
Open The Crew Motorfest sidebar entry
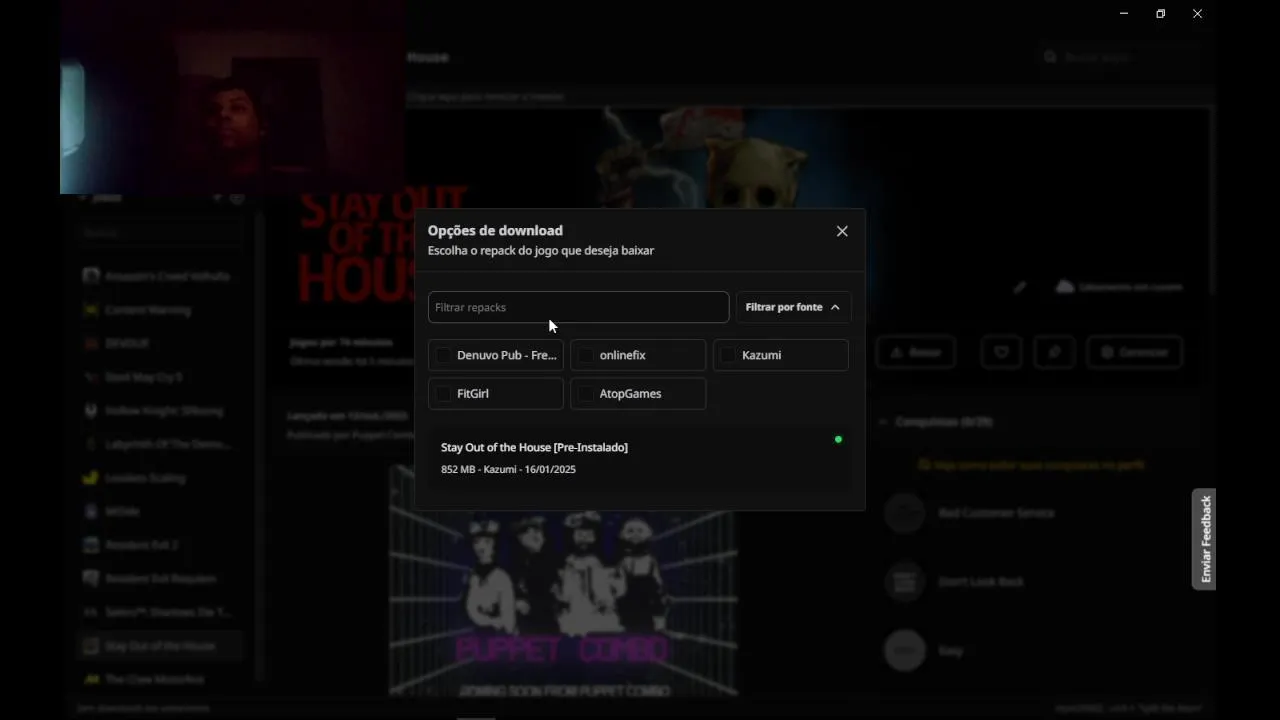(159, 679)
